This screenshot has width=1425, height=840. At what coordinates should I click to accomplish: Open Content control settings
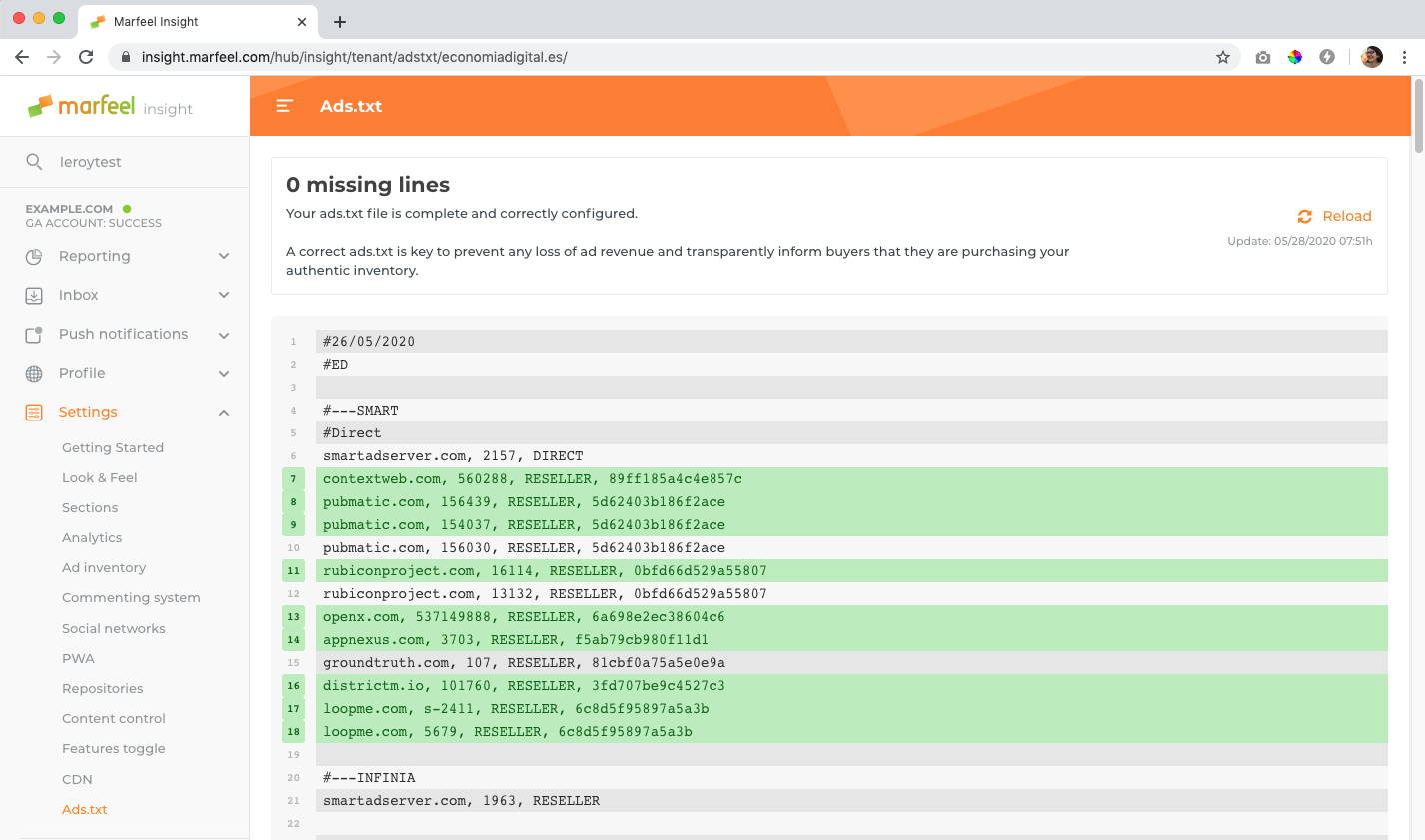tap(114, 719)
